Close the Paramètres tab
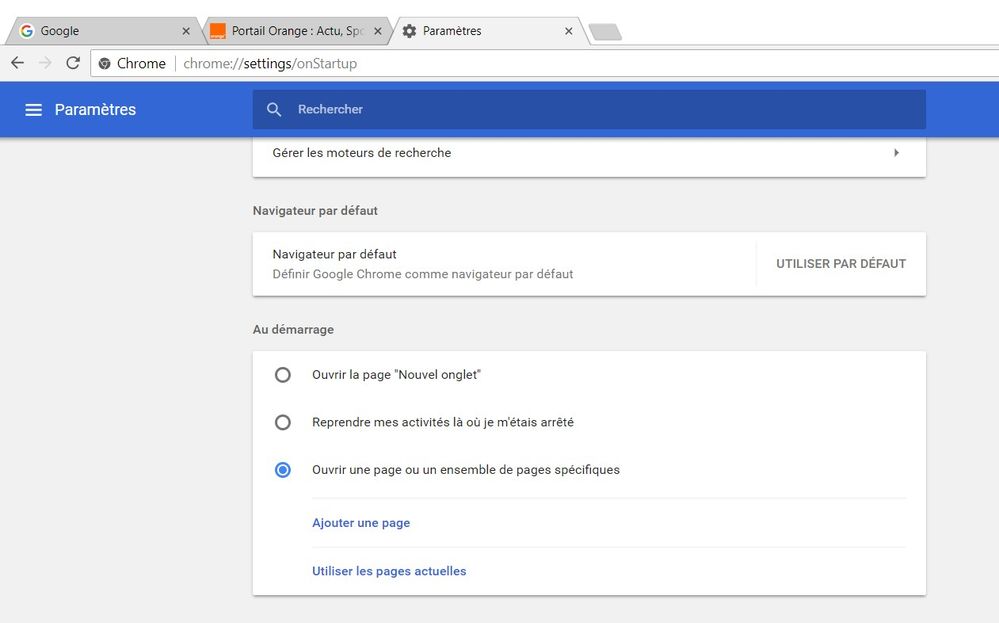999x623 pixels. tap(569, 31)
